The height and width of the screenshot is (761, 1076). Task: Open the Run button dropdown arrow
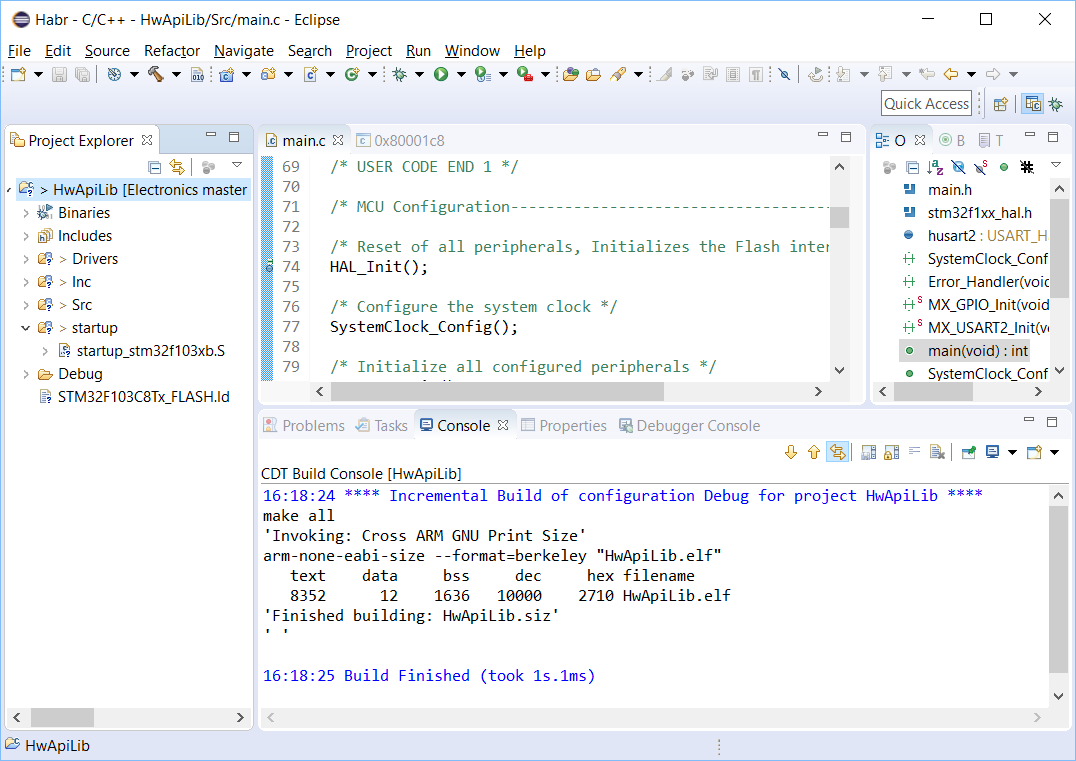(460, 74)
